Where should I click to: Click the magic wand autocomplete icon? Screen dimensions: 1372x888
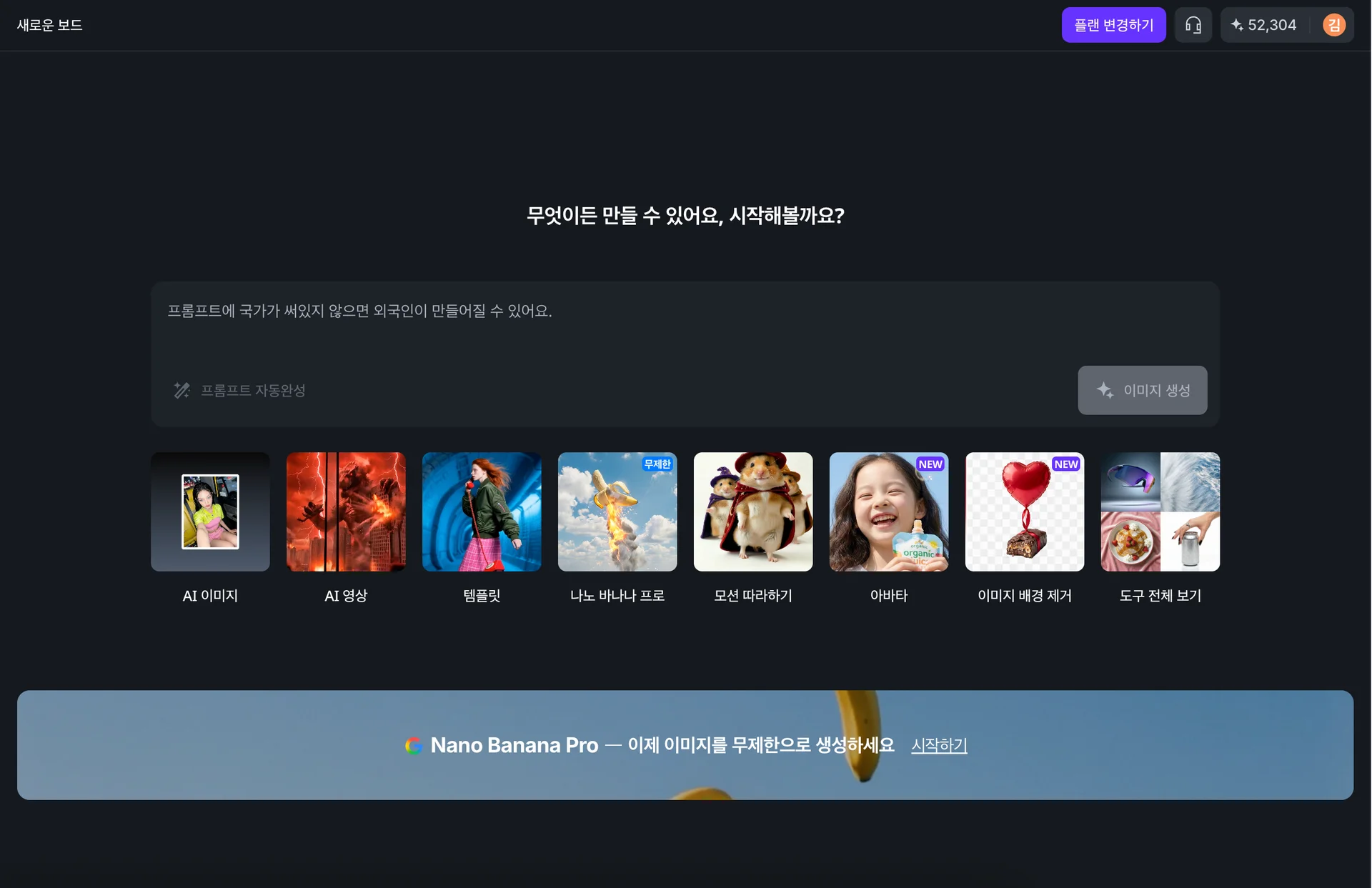tap(182, 390)
